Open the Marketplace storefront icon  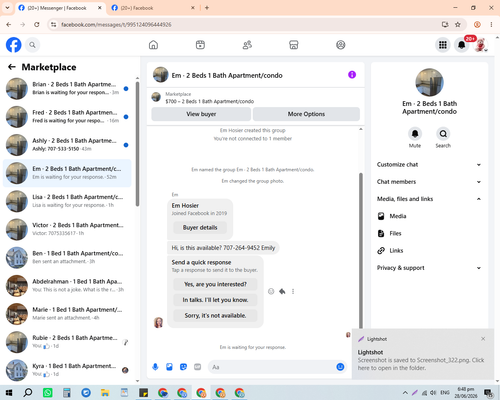pyautogui.click(x=294, y=45)
